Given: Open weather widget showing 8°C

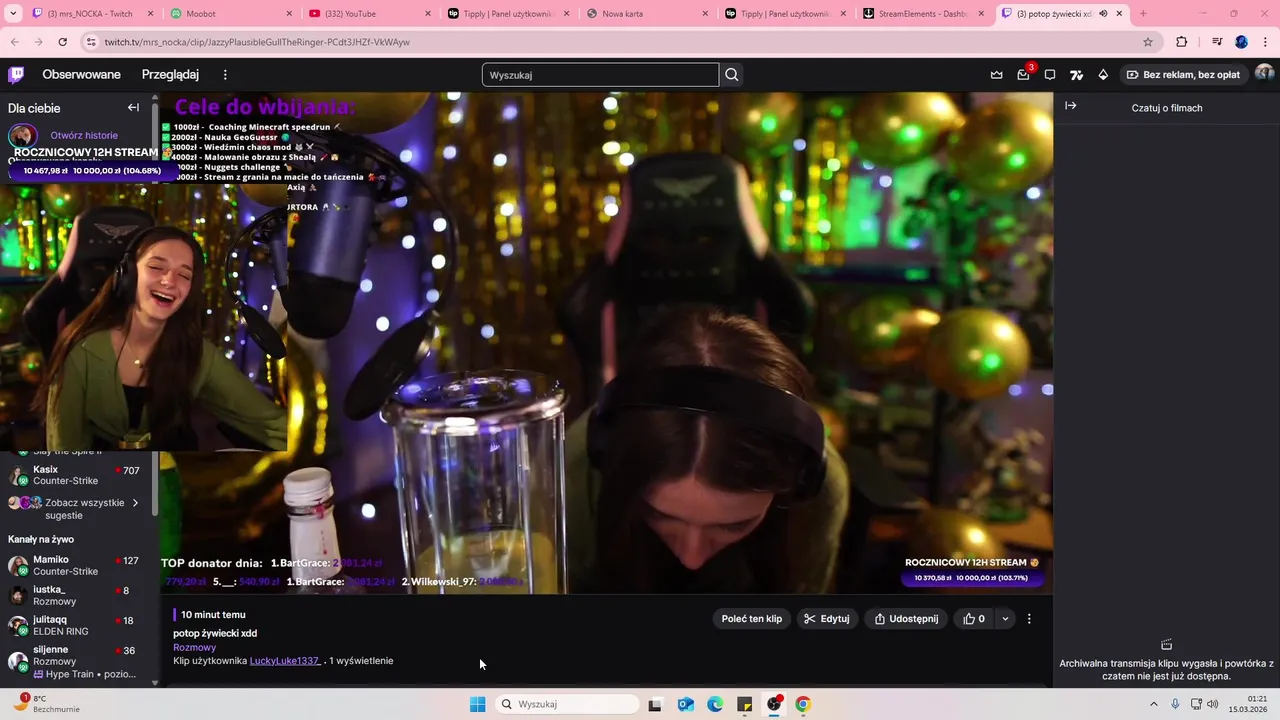Looking at the screenshot, I should [45, 704].
